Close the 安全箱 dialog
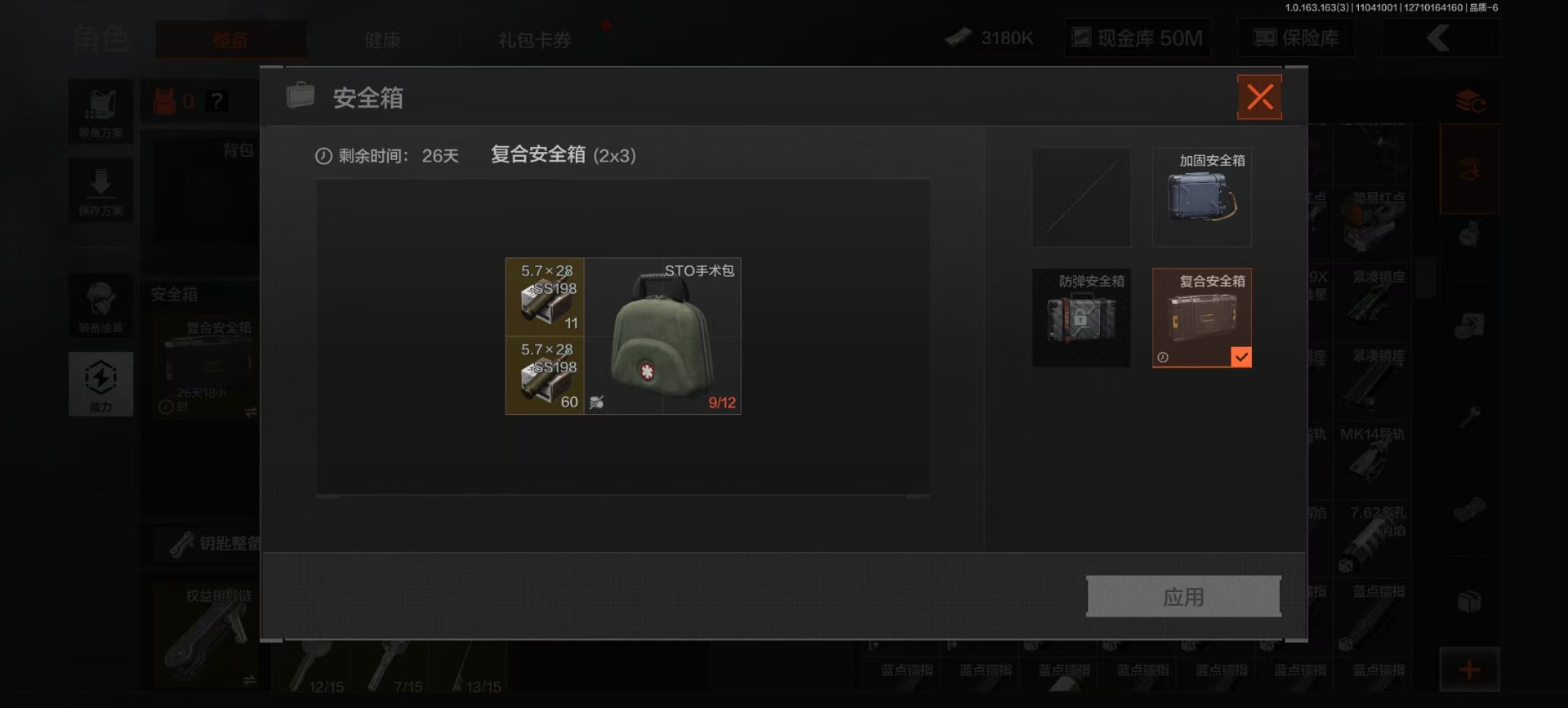Image resolution: width=1568 pixels, height=708 pixels. tap(1259, 97)
